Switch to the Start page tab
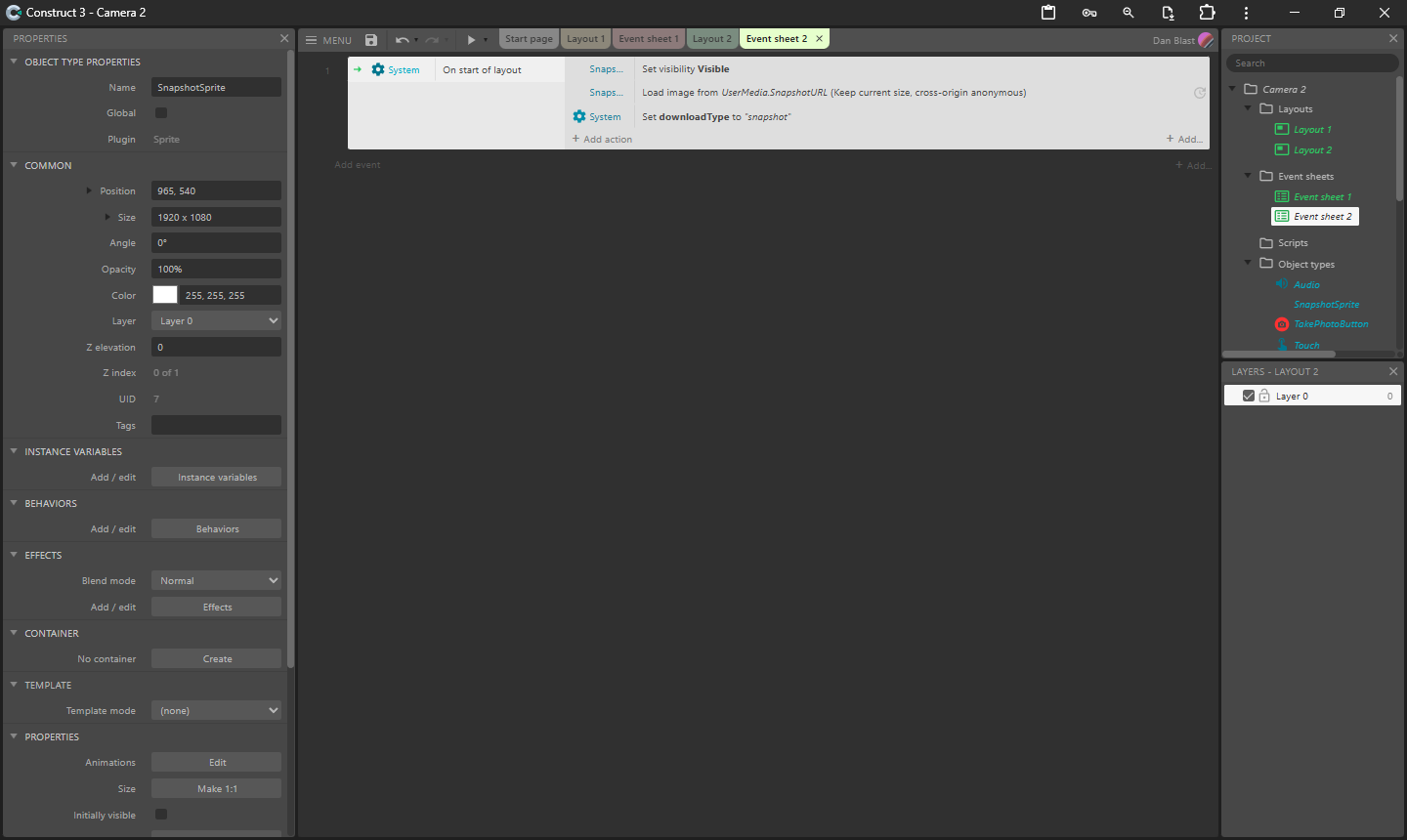 click(529, 39)
